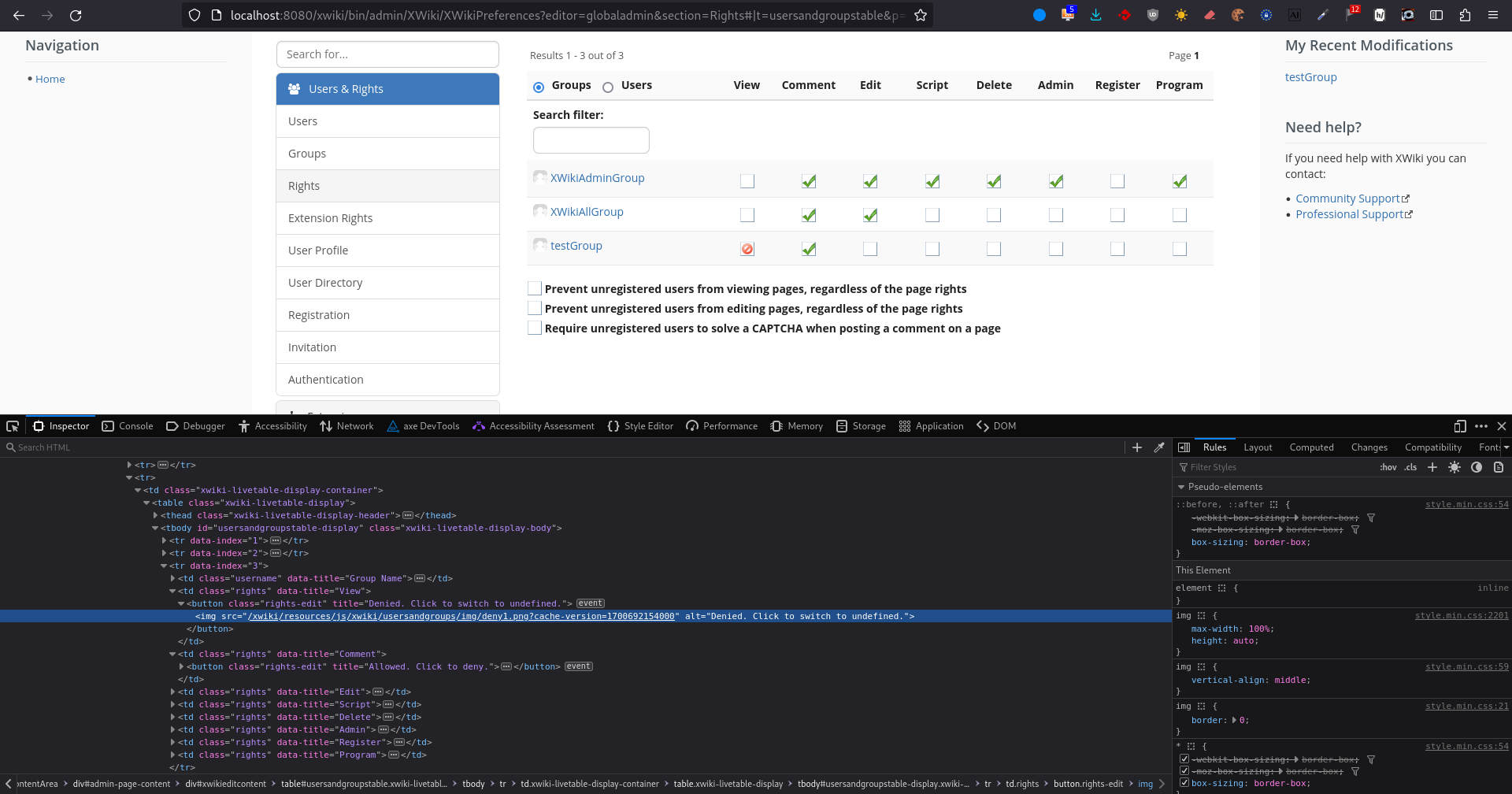Image resolution: width=1512 pixels, height=794 pixels.
Task: Open the Network tab
Action: click(346, 426)
